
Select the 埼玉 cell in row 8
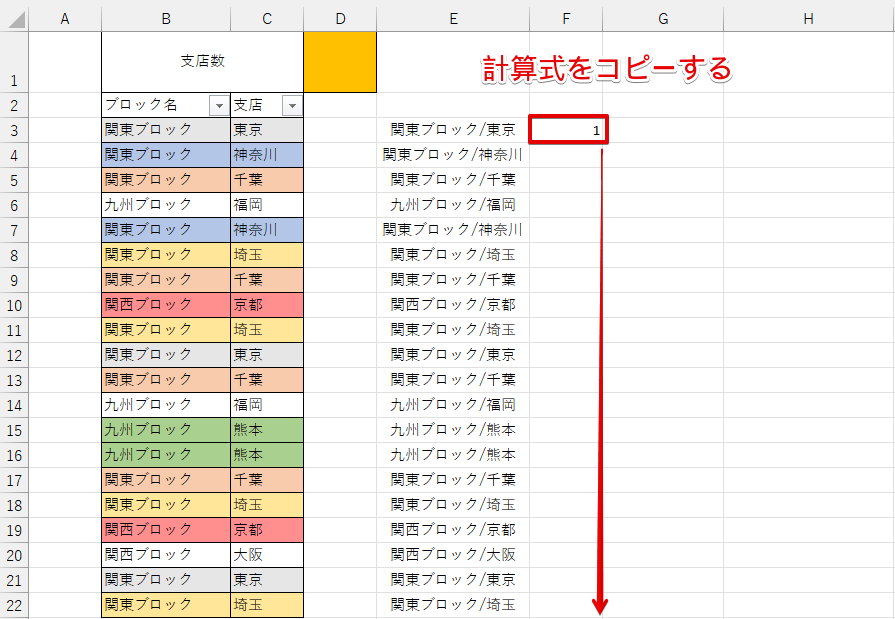click(x=267, y=255)
